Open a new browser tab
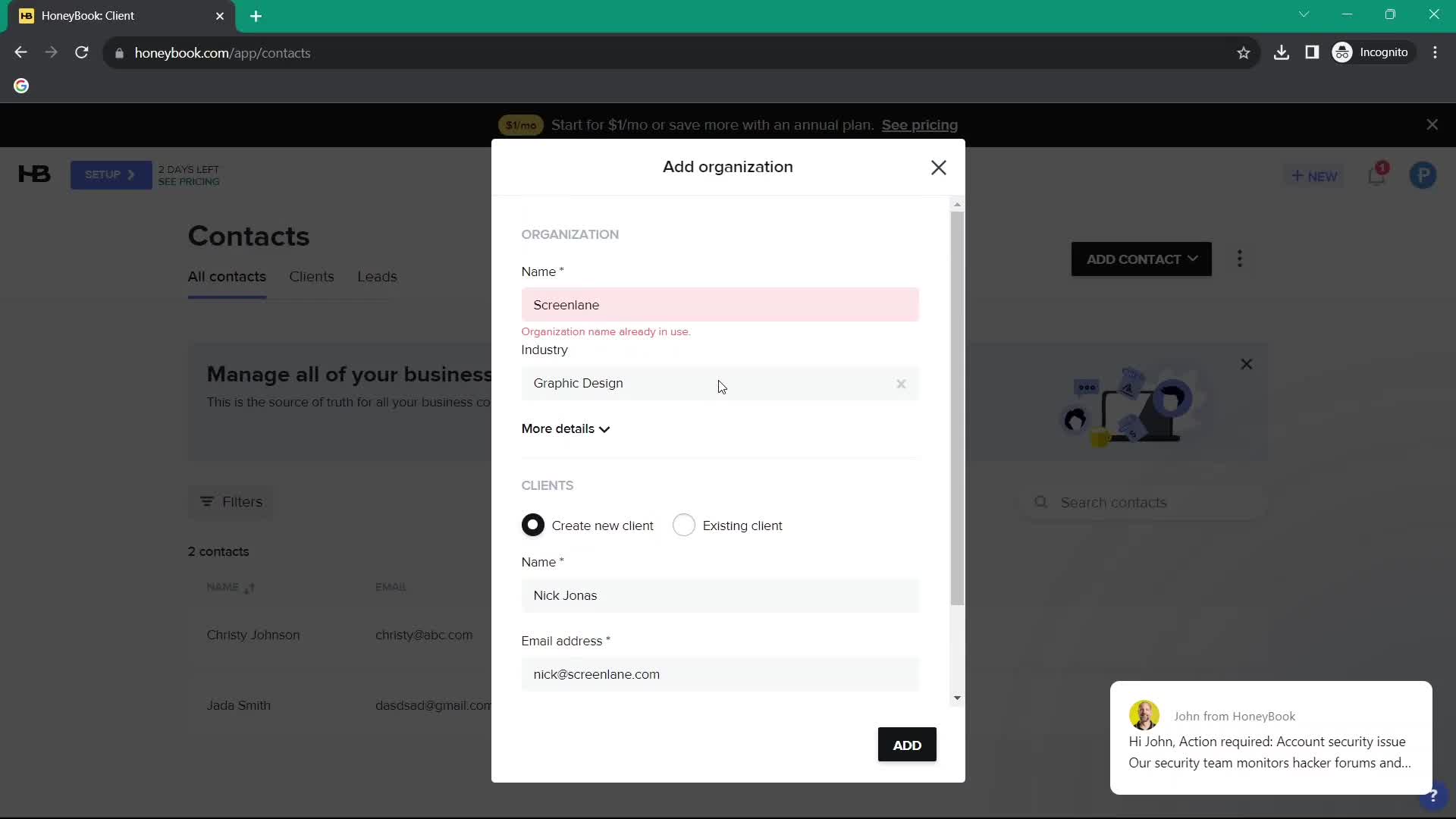Viewport: 1456px width, 819px height. pyautogui.click(x=256, y=16)
